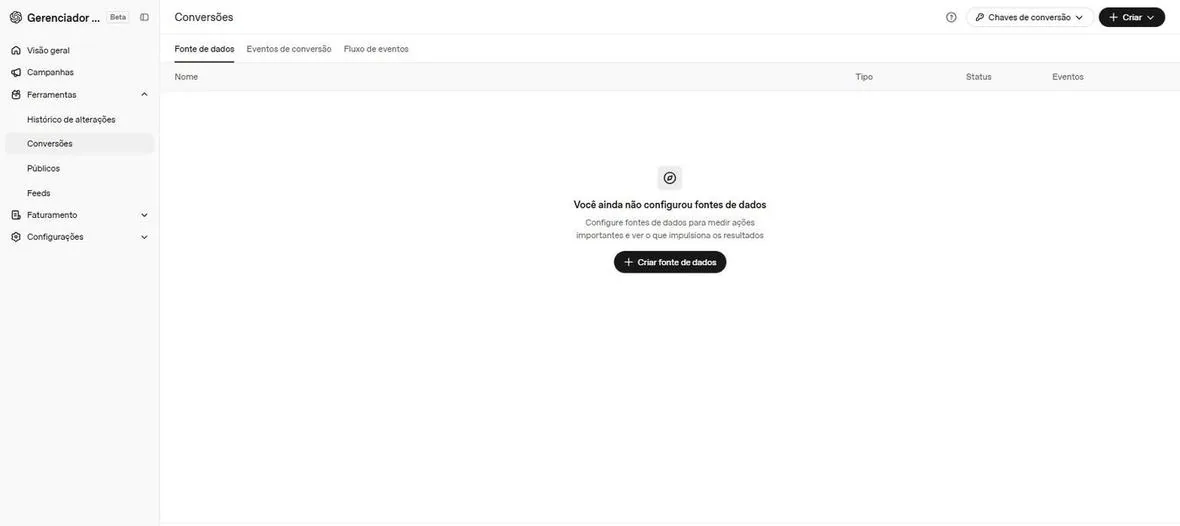Switch to Fluxo de eventos tab
Screen dimensions: 1180x526
click(x=376, y=49)
